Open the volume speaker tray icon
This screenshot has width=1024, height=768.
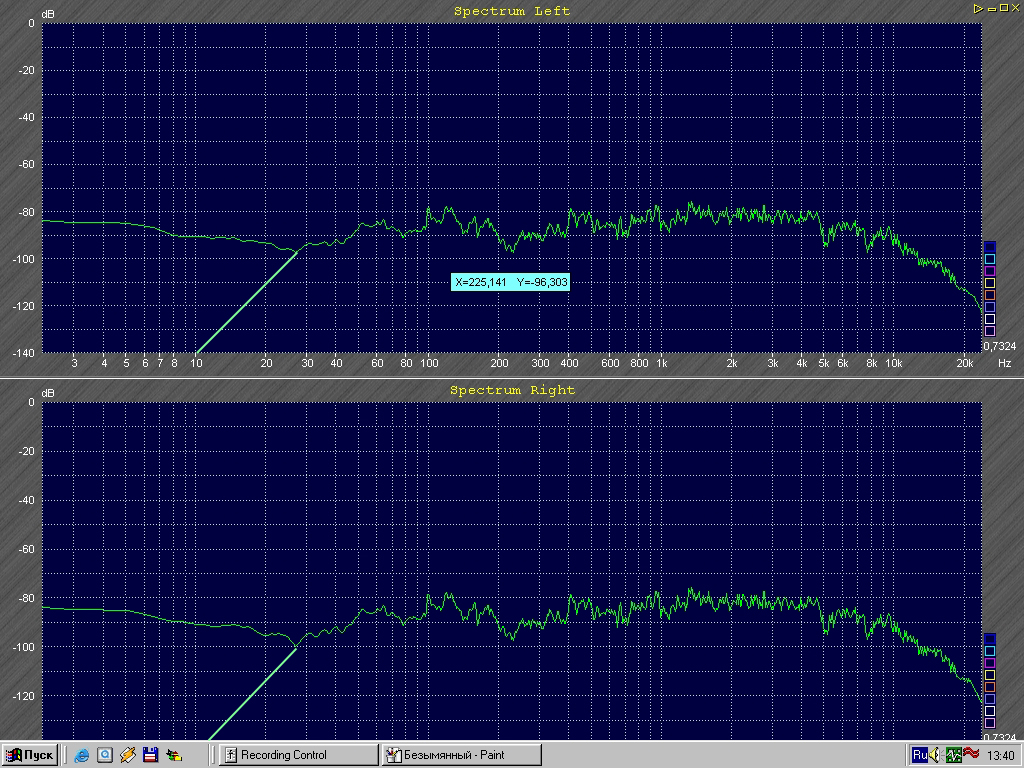pyautogui.click(x=937, y=755)
